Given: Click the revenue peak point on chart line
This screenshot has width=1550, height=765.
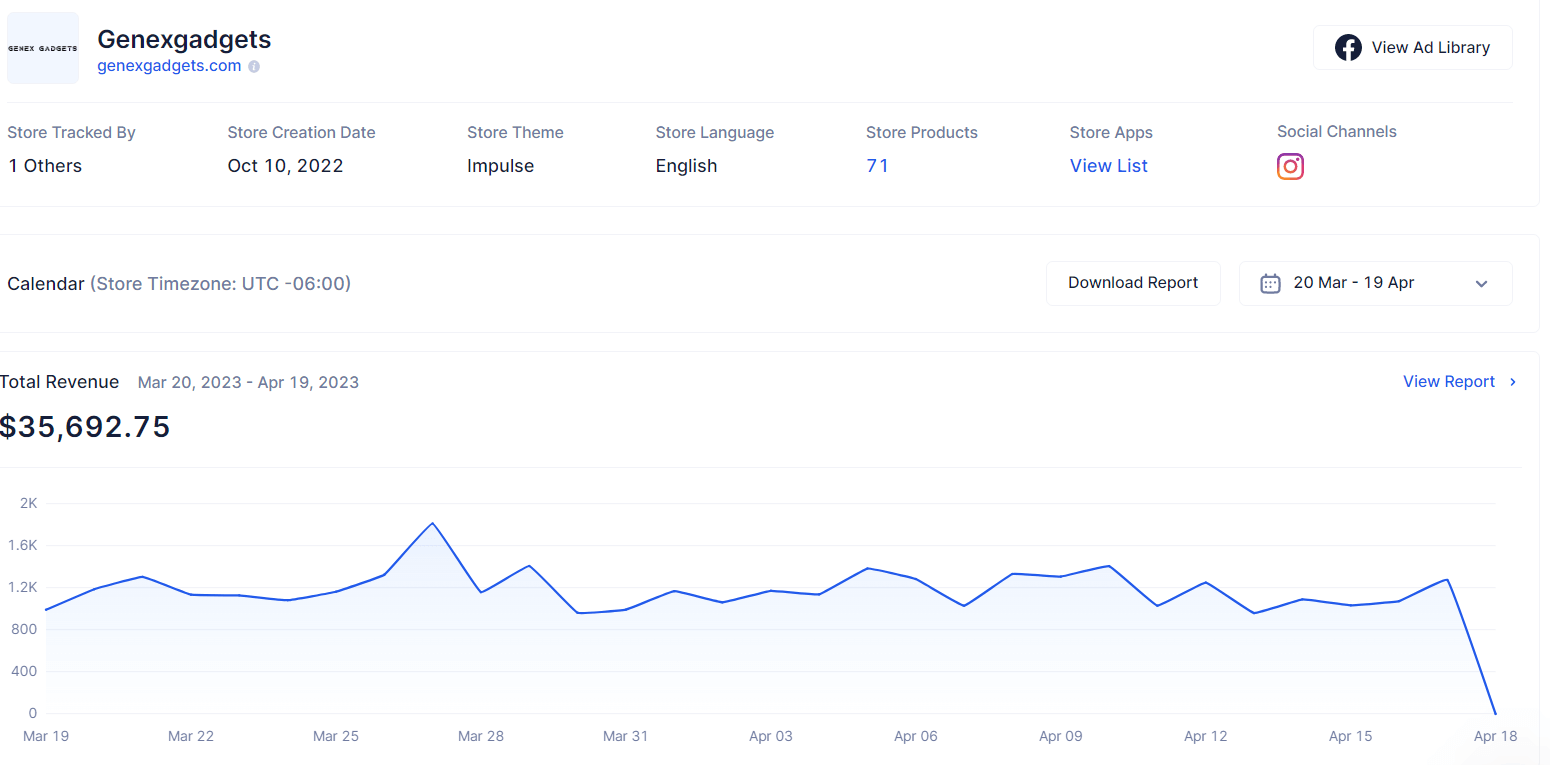Looking at the screenshot, I should click(x=432, y=523).
